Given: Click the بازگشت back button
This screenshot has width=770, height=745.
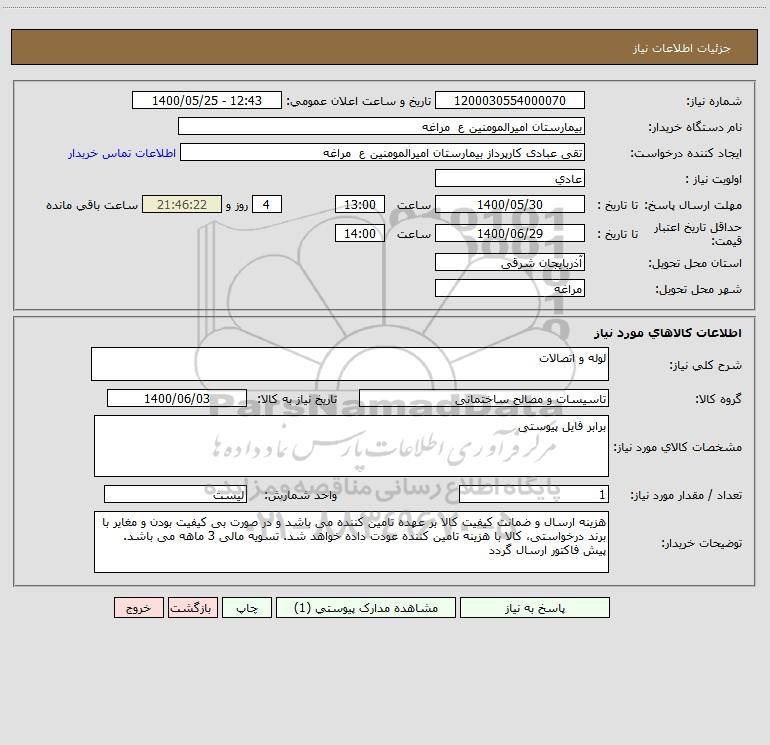Looking at the screenshot, I should 192,607.
